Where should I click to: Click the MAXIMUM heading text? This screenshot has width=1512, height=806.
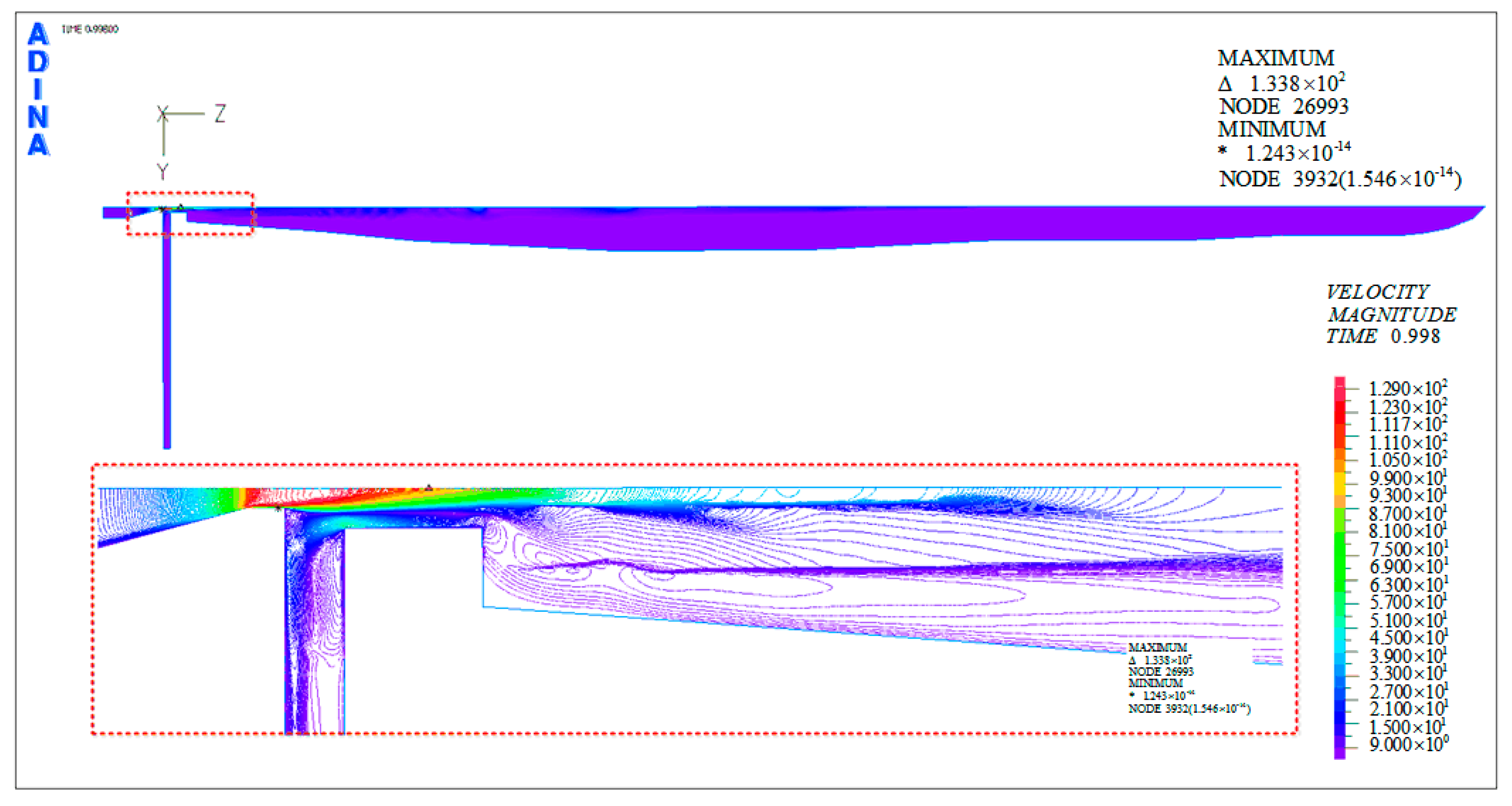[x=1275, y=58]
